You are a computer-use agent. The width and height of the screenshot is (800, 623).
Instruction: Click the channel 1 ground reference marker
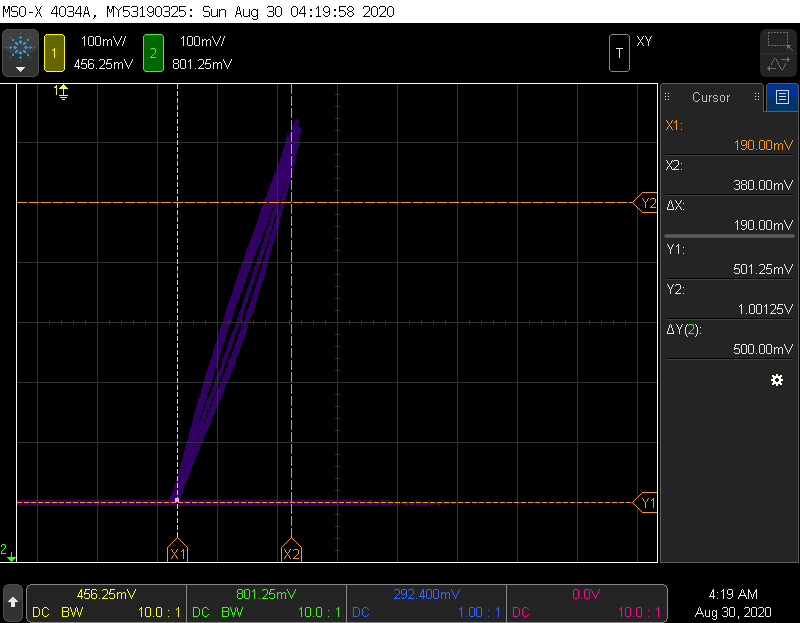click(x=62, y=92)
